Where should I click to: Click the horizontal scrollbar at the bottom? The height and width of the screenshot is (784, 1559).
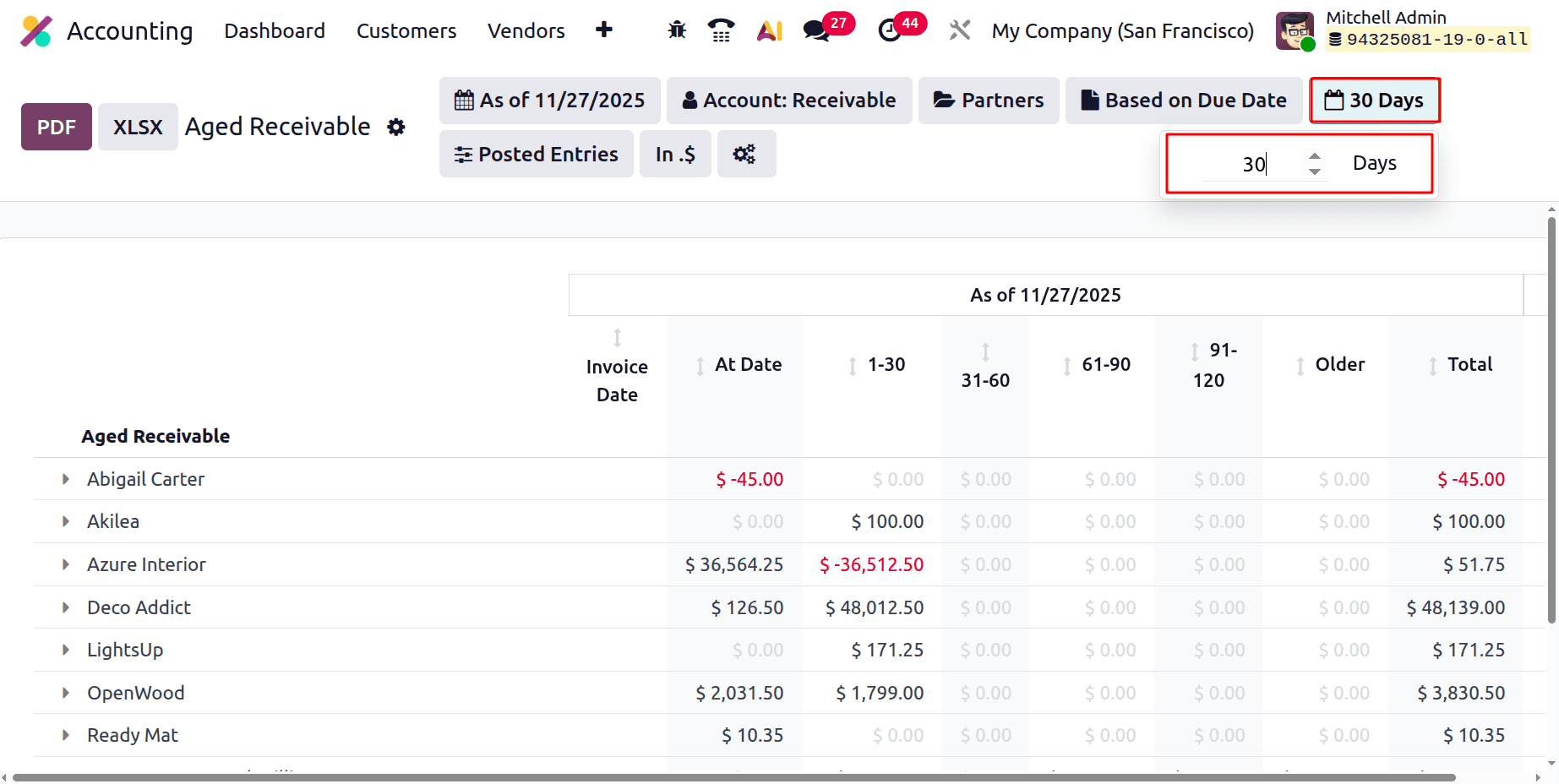733,777
